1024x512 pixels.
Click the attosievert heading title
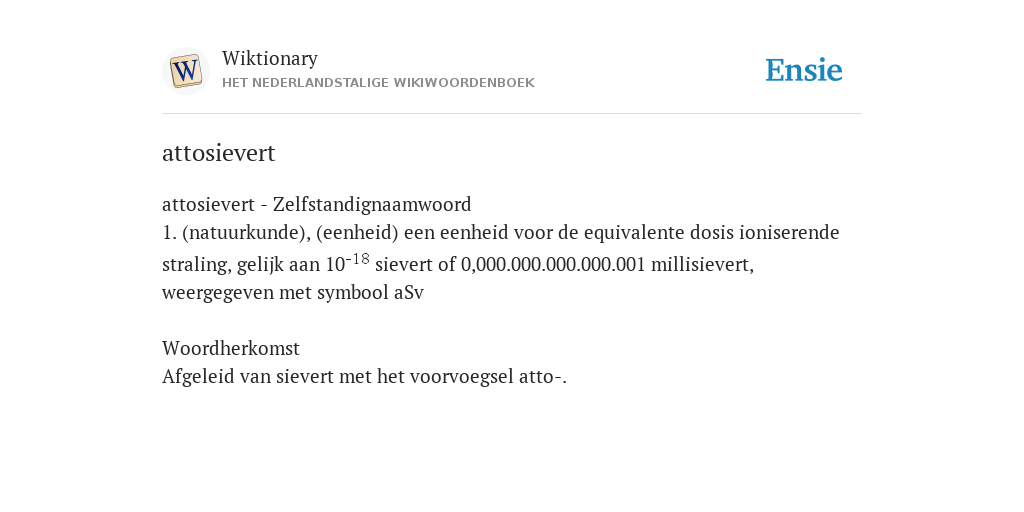point(219,153)
